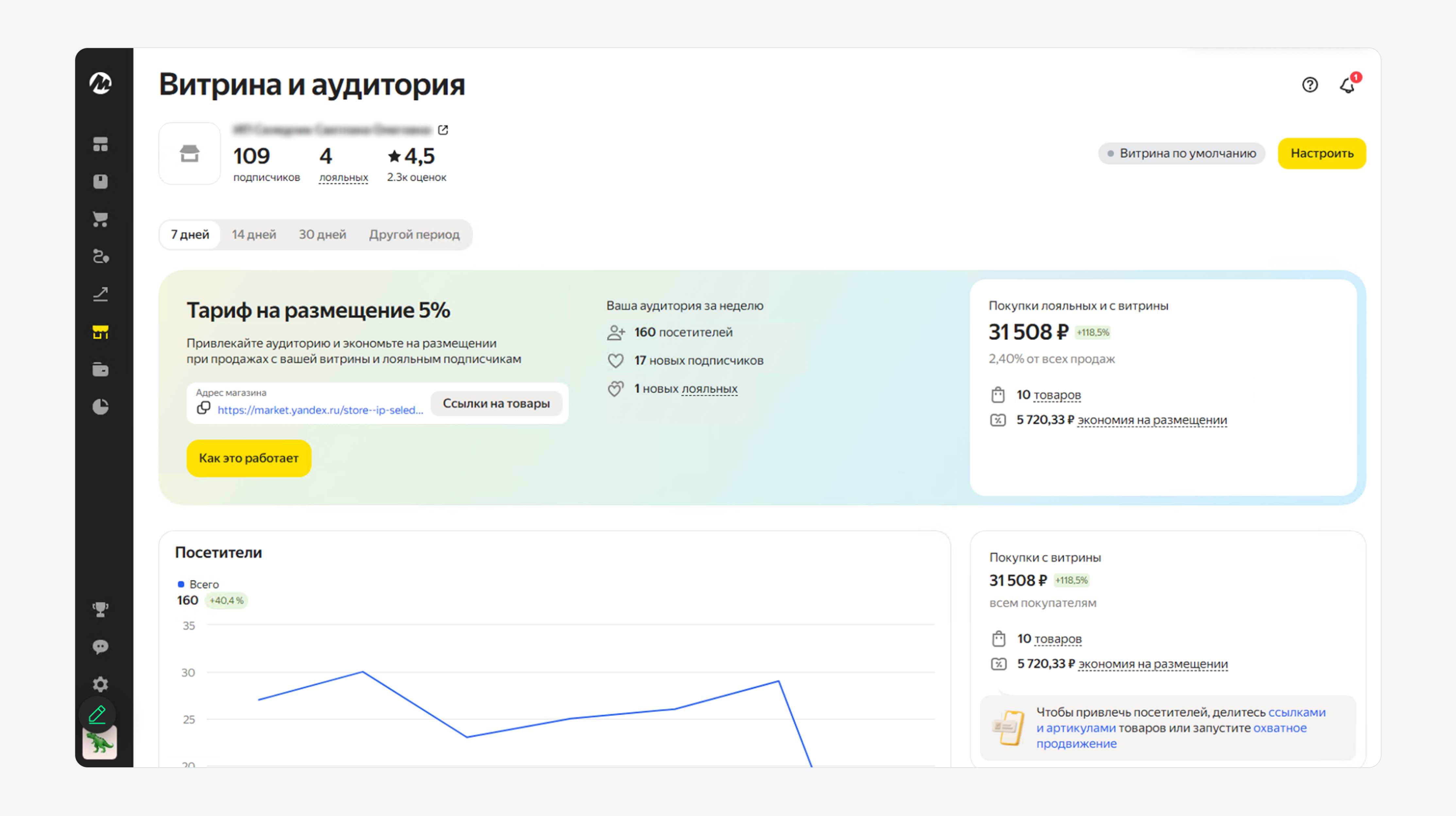Switch to the 14 дней period
The image size is (1456, 816).
[254, 234]
